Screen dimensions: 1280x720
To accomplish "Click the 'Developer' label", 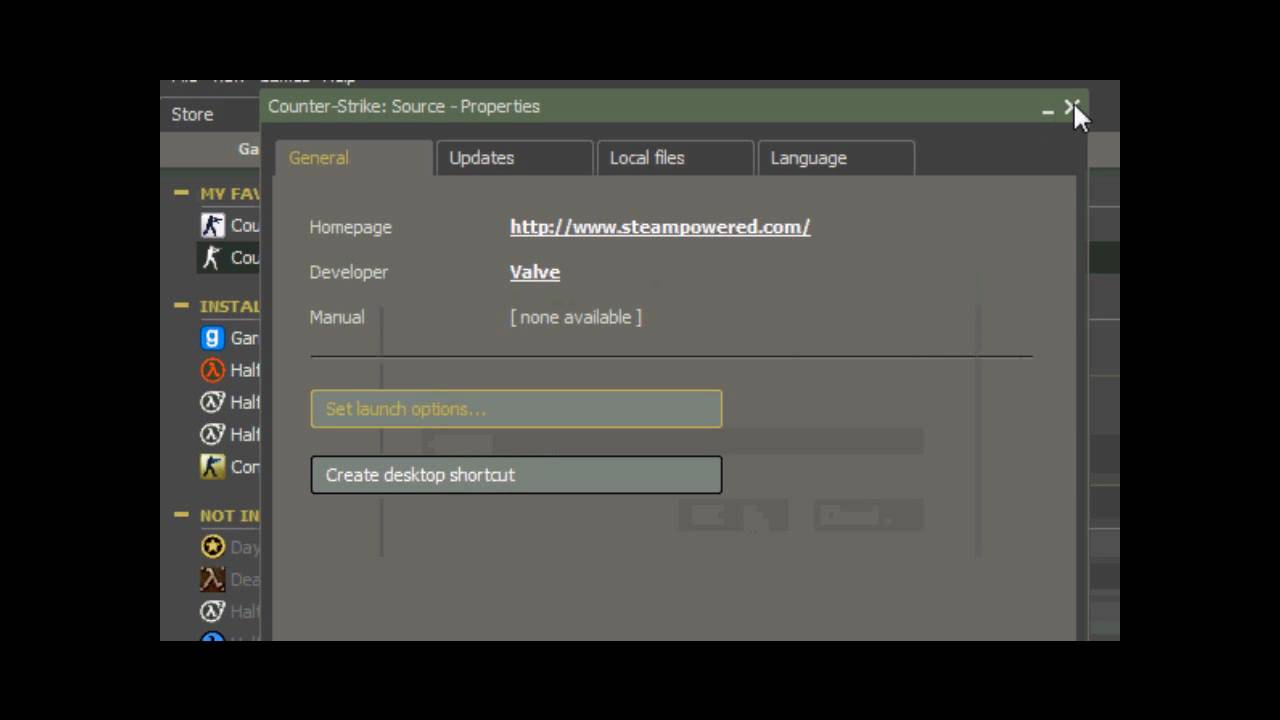I will coord(348,272).
